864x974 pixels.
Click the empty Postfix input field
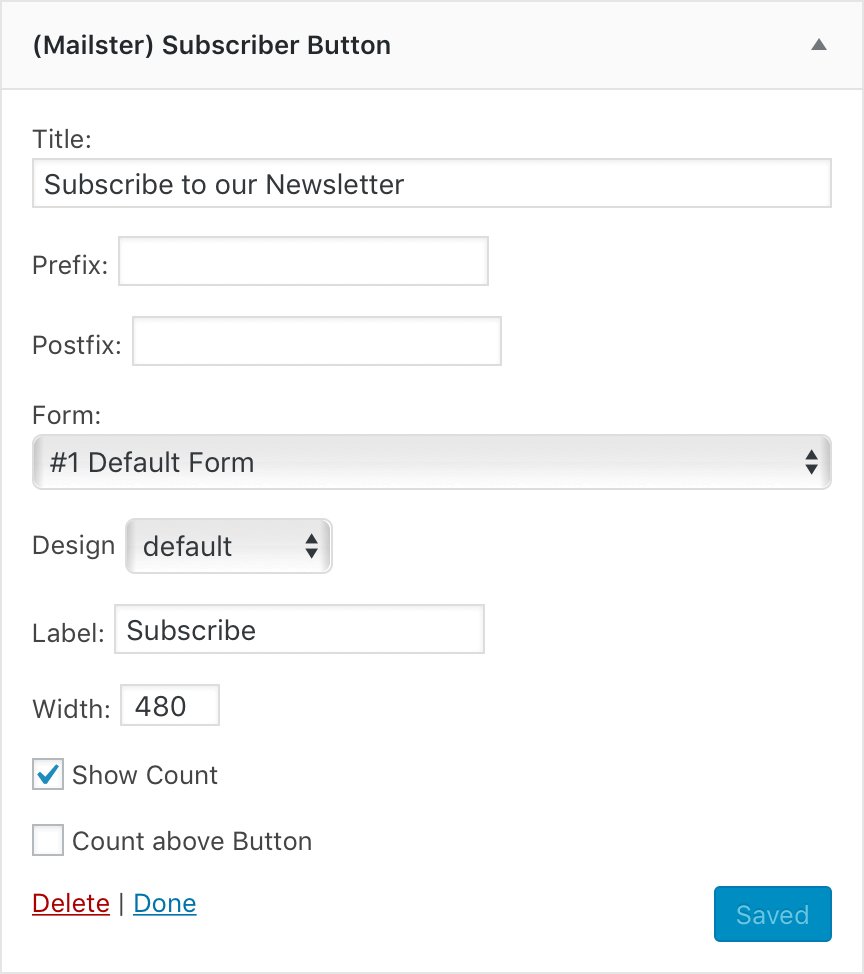316,341
